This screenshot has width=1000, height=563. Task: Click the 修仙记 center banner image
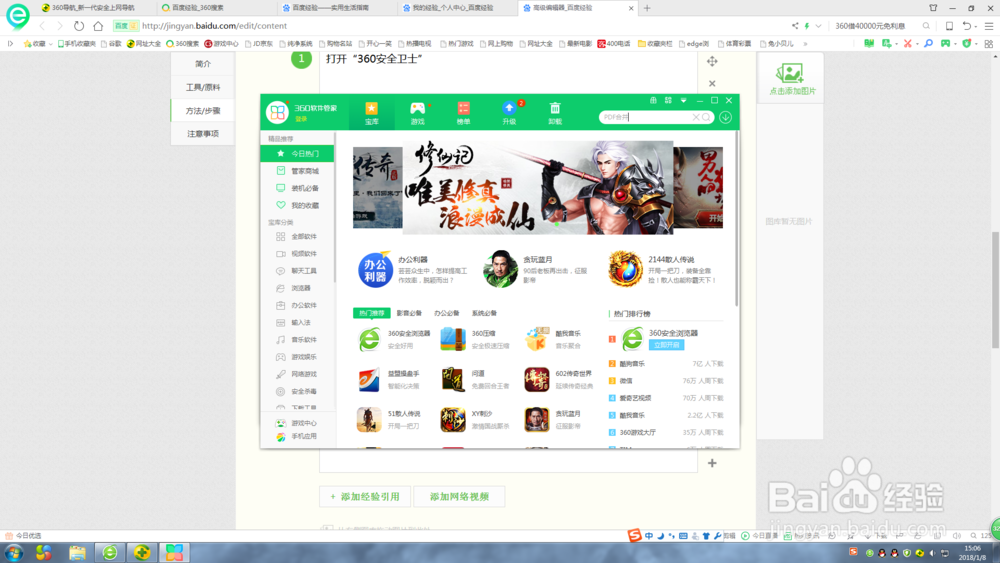pyautogui.click(x=538, y=187)
